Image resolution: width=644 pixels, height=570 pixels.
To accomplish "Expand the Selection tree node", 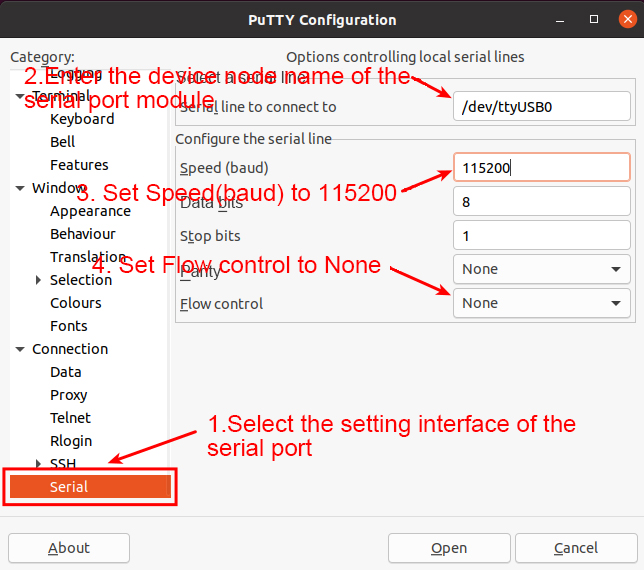I will [38, 280].
